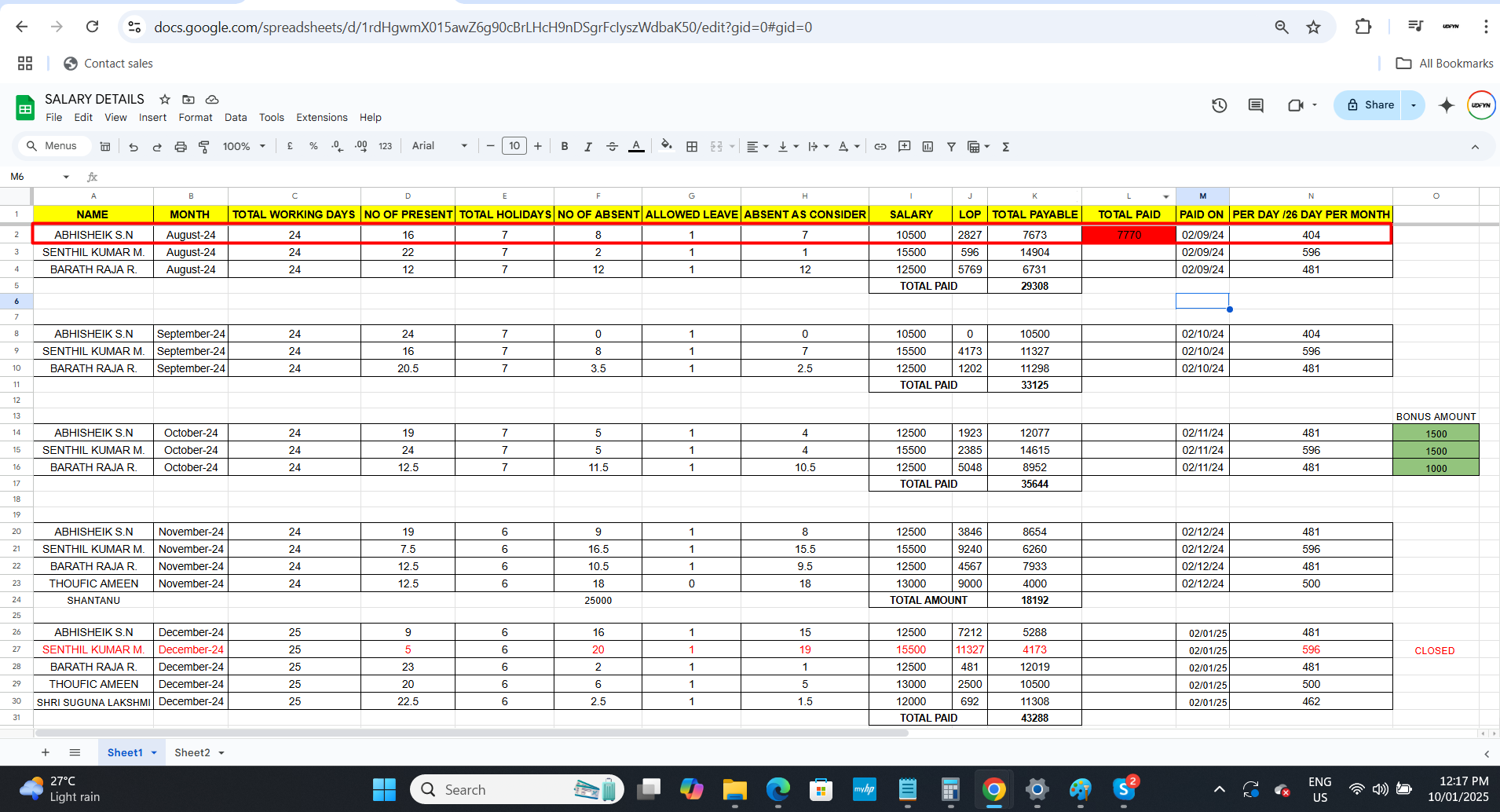Image resolution: width=1500 pixels, height=812 pixels.
Task: Open the name box dropdown arrow
Action: coord(66,177)
